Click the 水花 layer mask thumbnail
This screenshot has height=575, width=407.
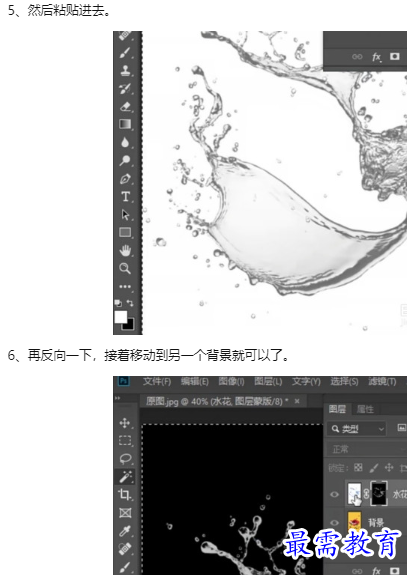(x=379, y=494)
